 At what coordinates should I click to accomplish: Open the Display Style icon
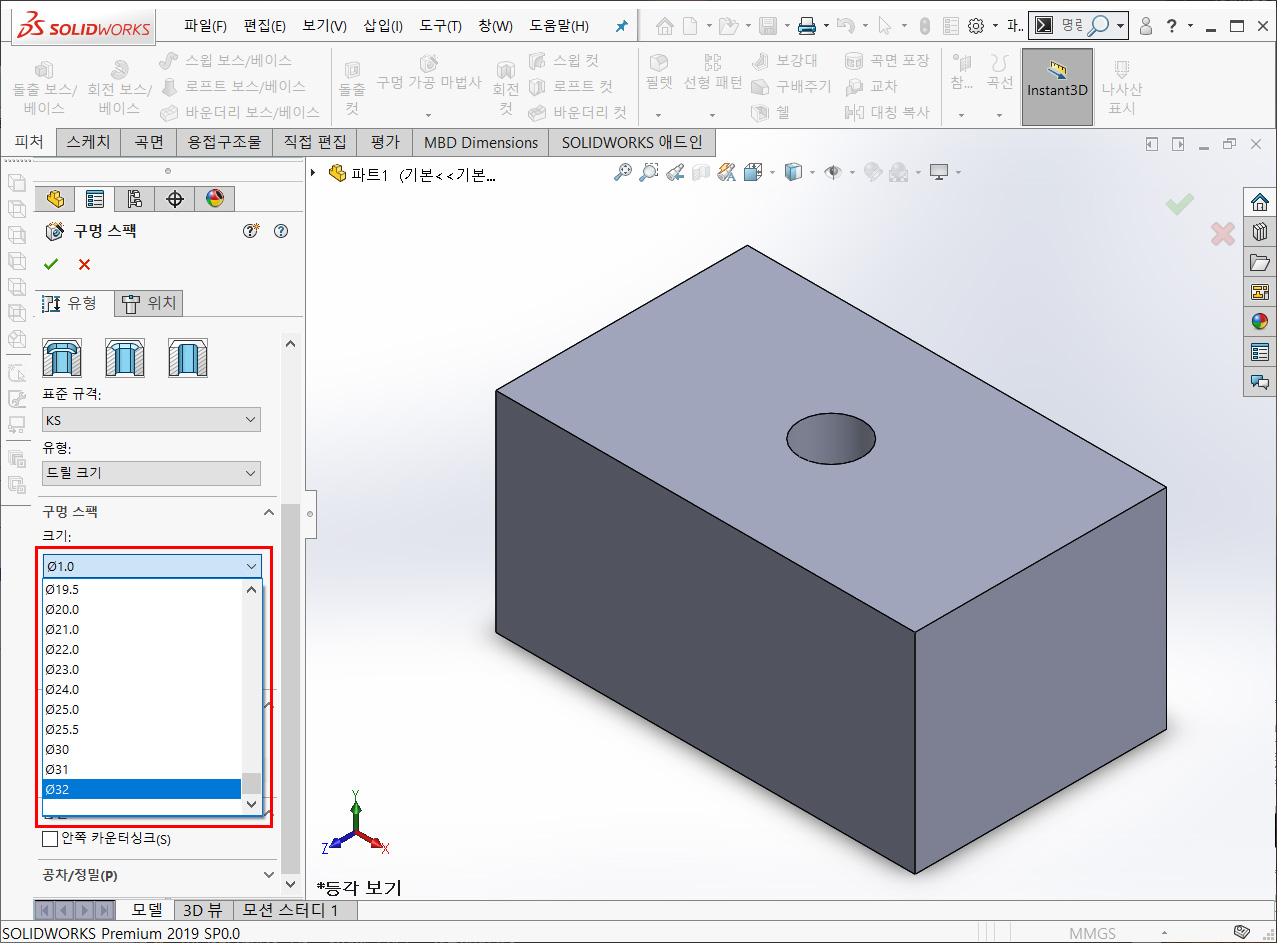[x=793, y=172]
